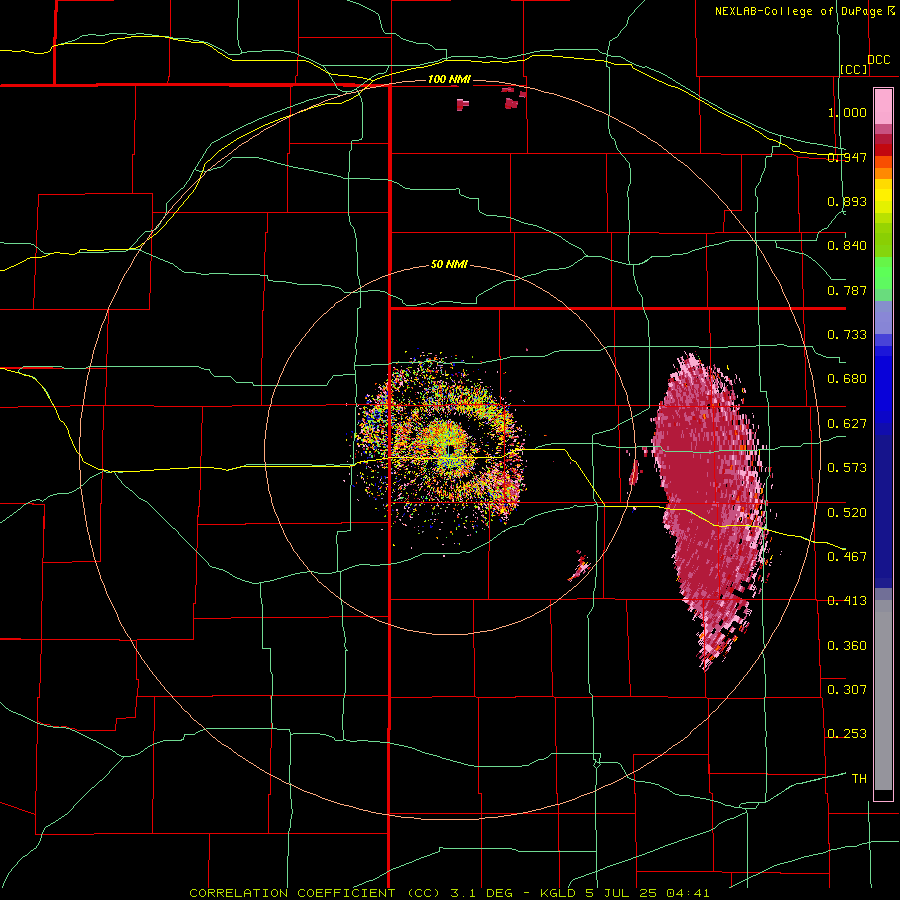
Task: Click the 0.413 legend value
Action: pyautogui.click(x=847, y=601)
